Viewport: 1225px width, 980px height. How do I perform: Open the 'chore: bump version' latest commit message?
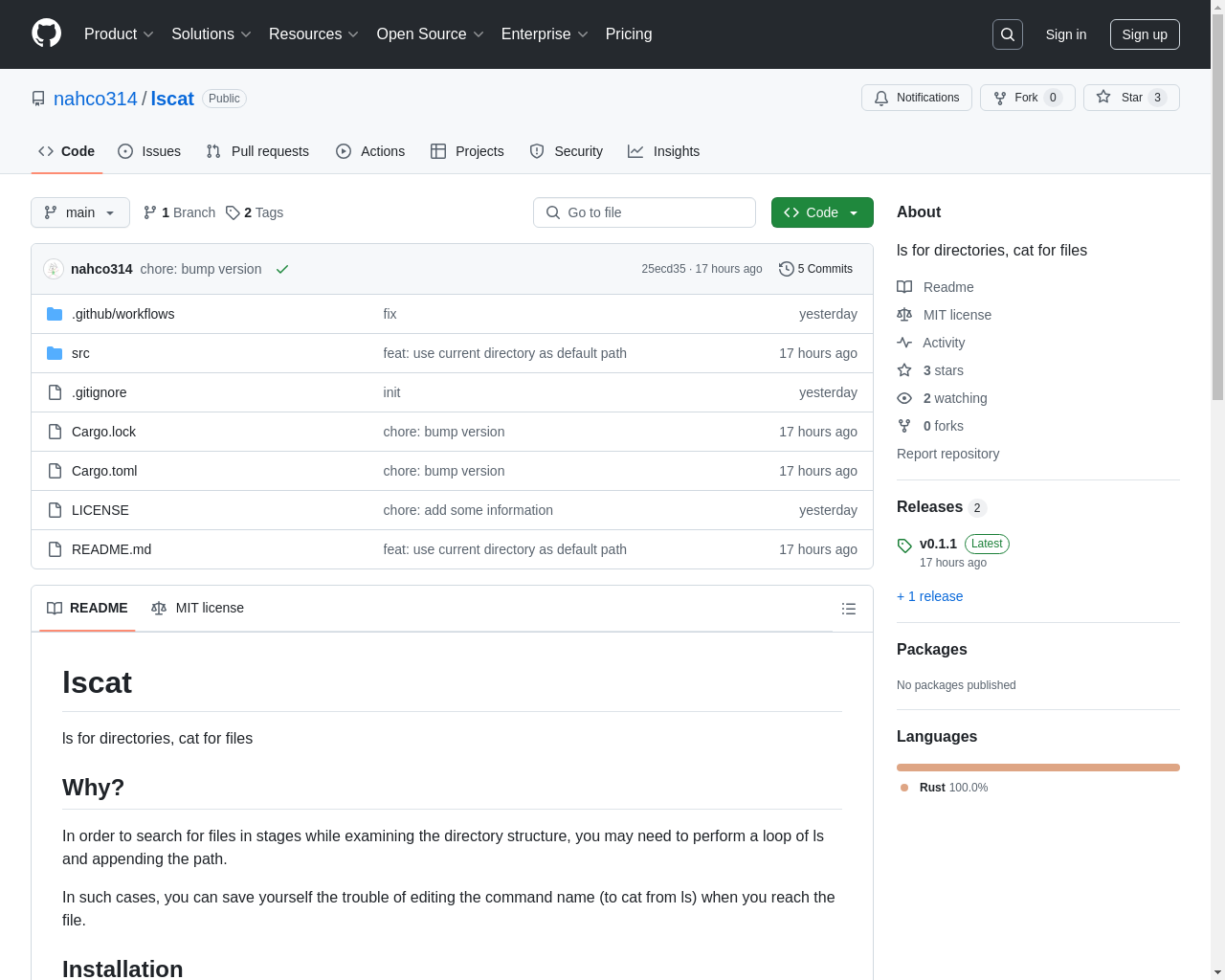coord(201,269)
